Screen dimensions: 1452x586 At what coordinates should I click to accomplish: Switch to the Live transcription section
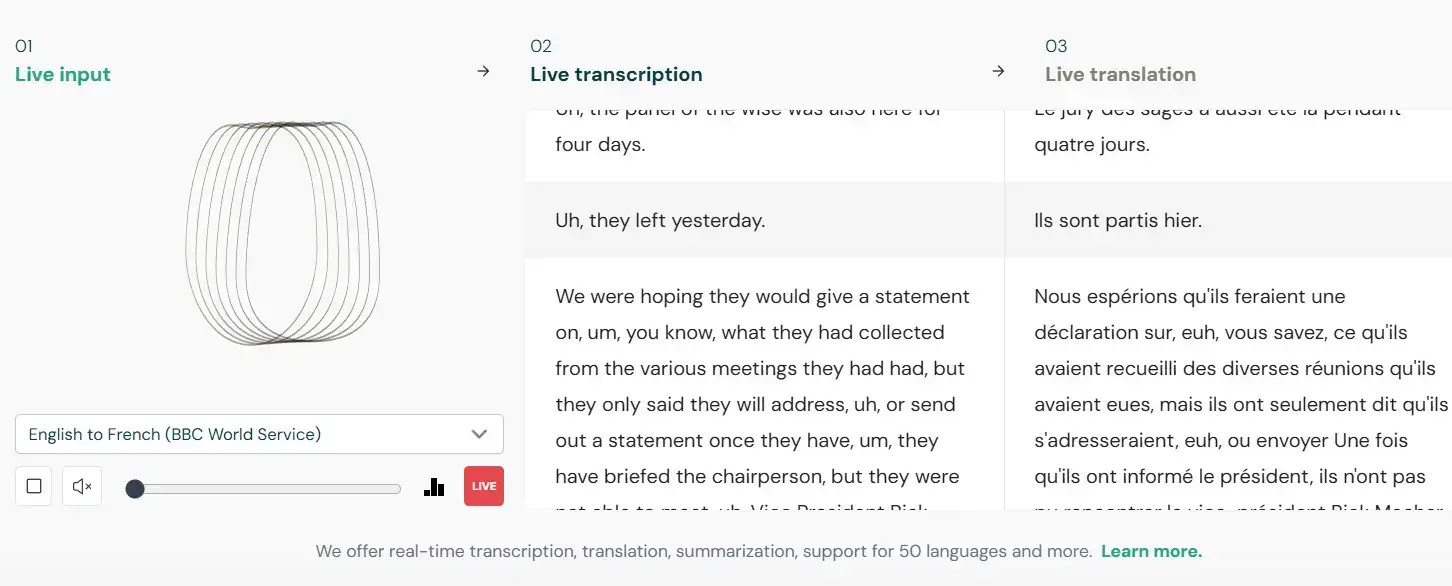point(616,74)
